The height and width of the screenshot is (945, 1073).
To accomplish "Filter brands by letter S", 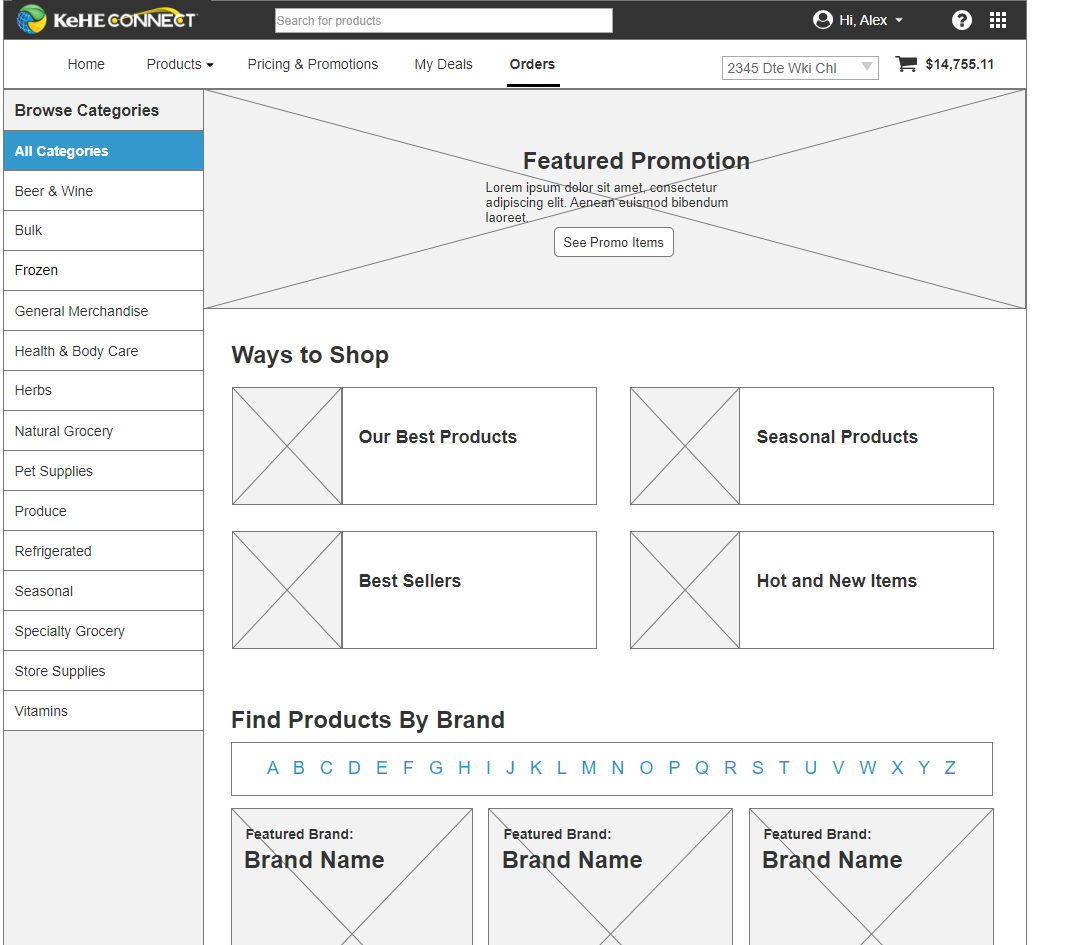I will (758, 768).
